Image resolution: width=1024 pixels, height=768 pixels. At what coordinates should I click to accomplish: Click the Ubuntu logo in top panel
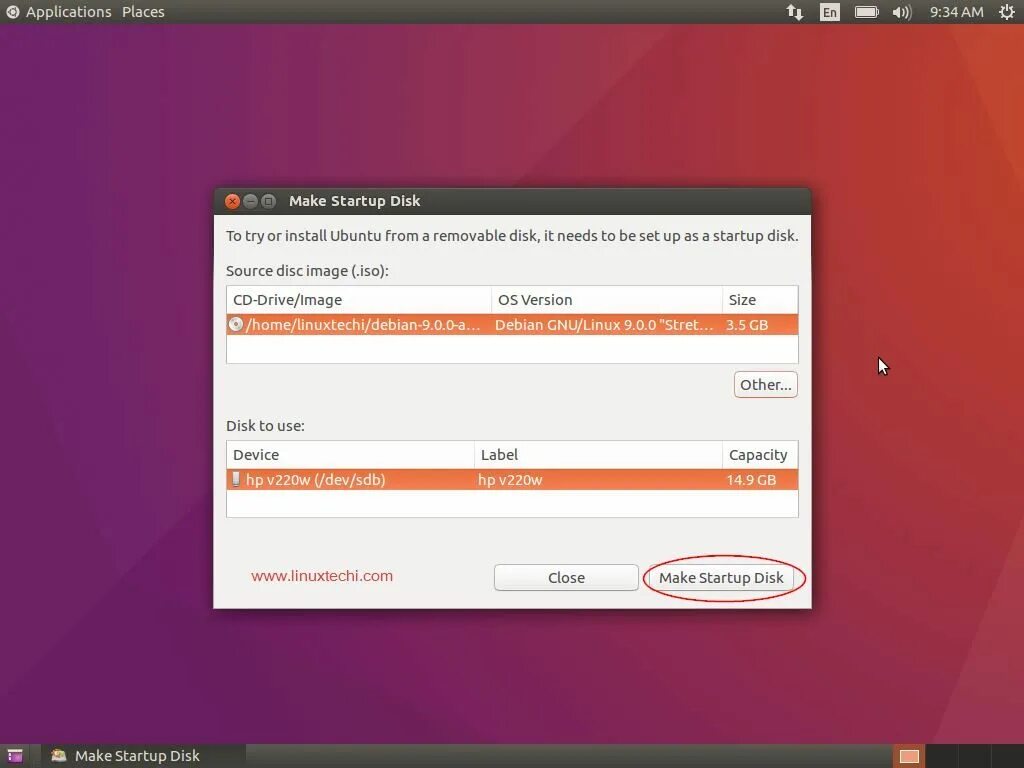pyautogui.click(x=12, y=12)
